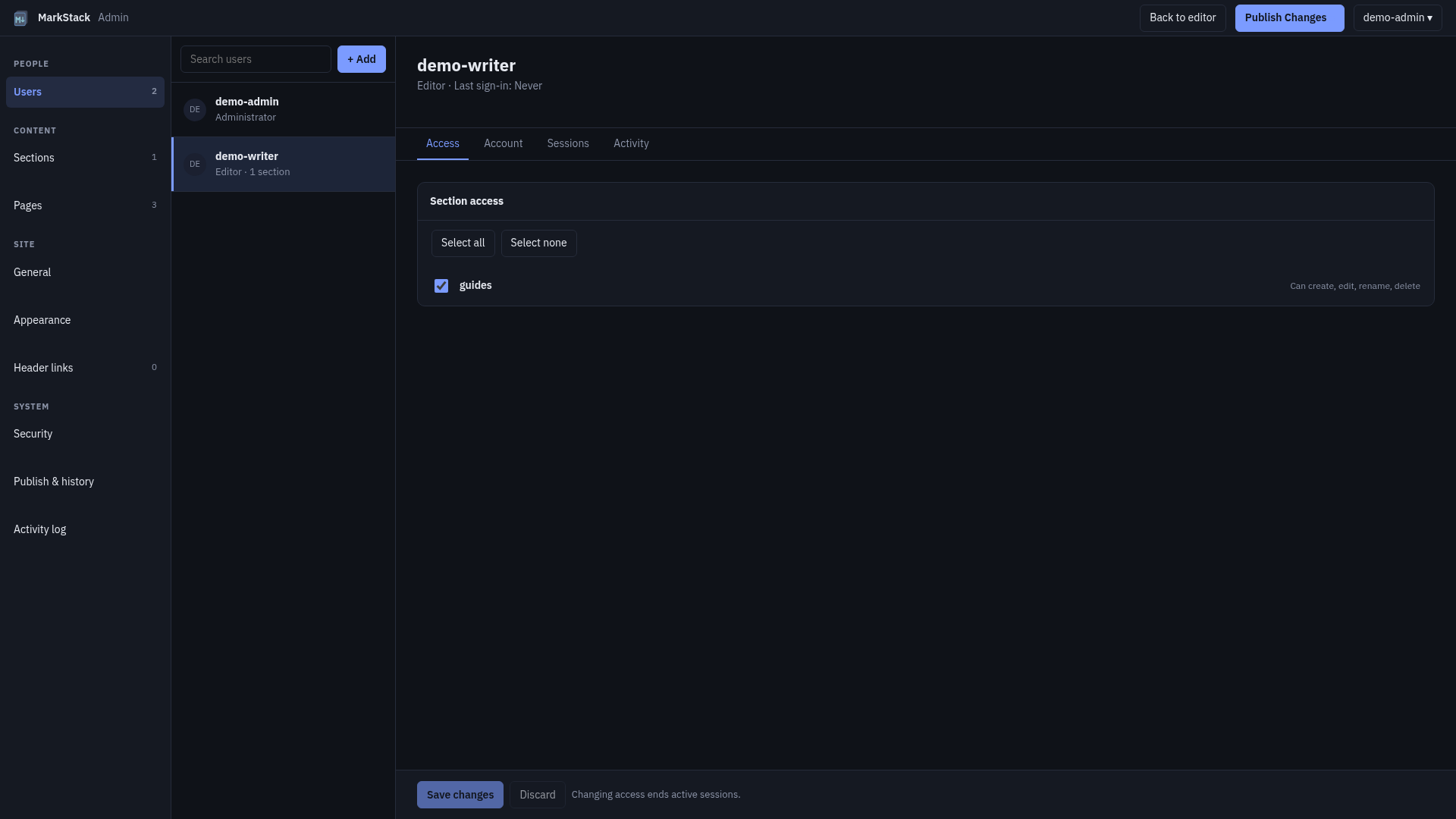The image size is (1456, 819).
Task: Click 'Editor · Last sign-in: Never' subtitle
Action: pos(479,86)
